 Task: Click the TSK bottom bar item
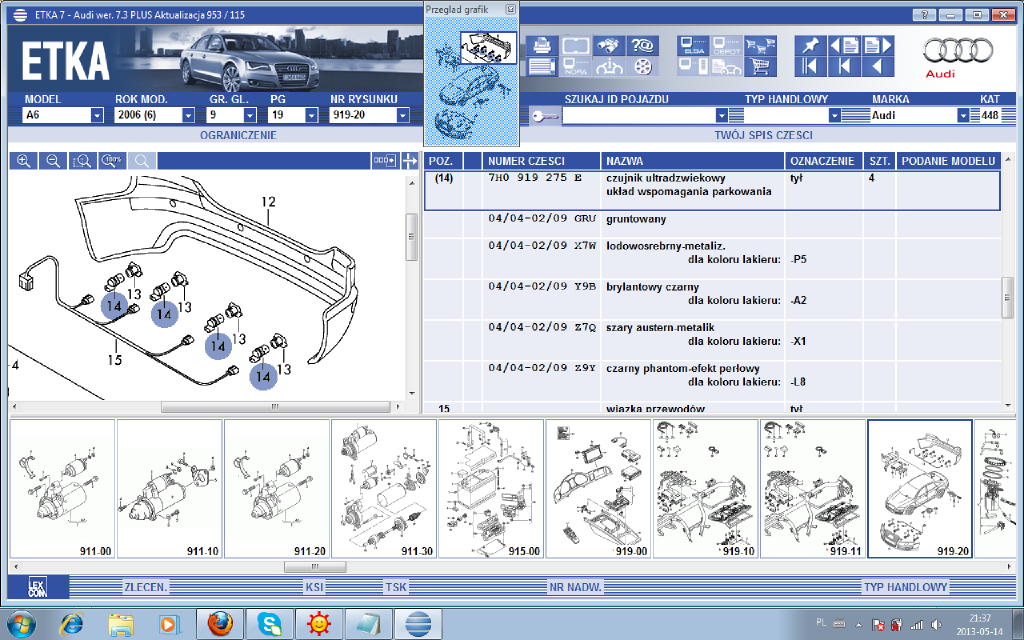point(396,587)
